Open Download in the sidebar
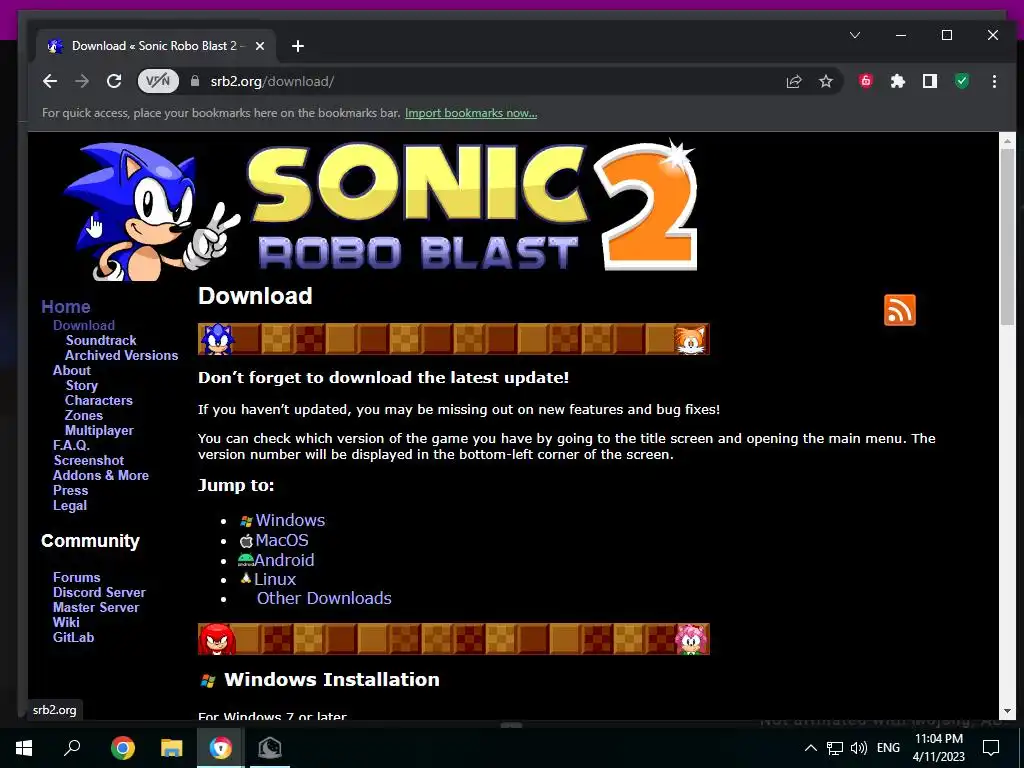Screen dimensions: 1024x768 coord(84,325)
